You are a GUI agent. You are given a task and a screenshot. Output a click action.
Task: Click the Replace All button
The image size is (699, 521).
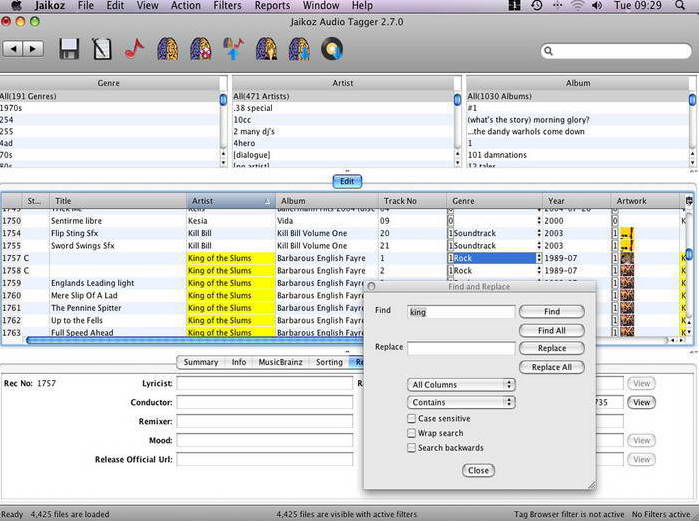[x=552, y=367]
